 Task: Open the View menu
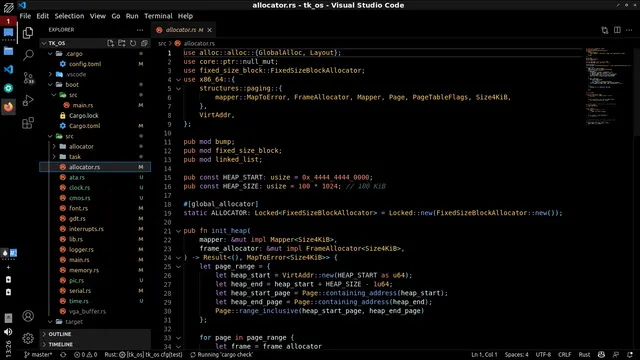coord(98,16)
